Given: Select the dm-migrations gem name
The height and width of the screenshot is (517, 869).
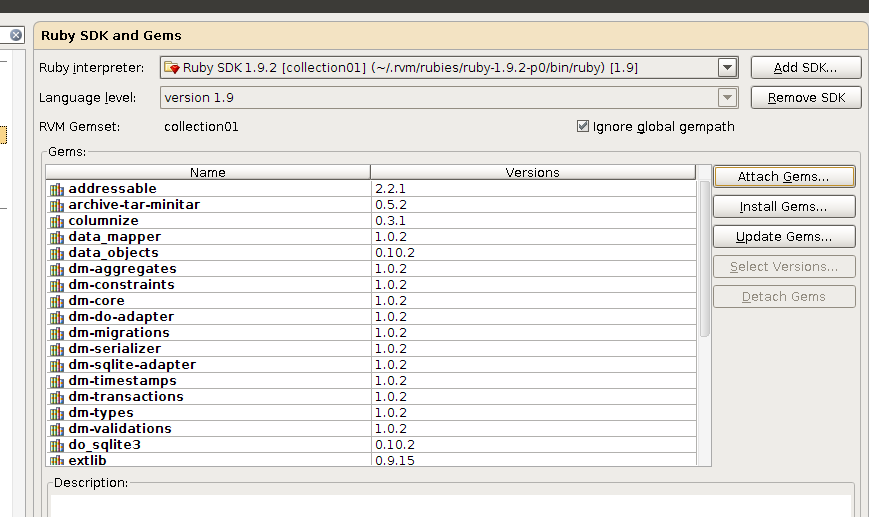Looking at the screenshot, I should [119, 332].
